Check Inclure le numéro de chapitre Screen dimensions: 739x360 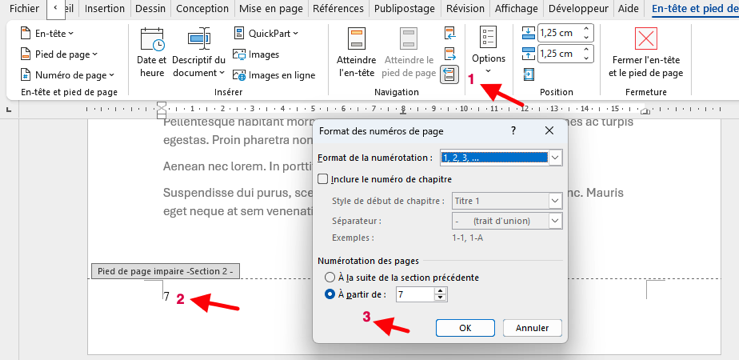[x=323, y=179]
